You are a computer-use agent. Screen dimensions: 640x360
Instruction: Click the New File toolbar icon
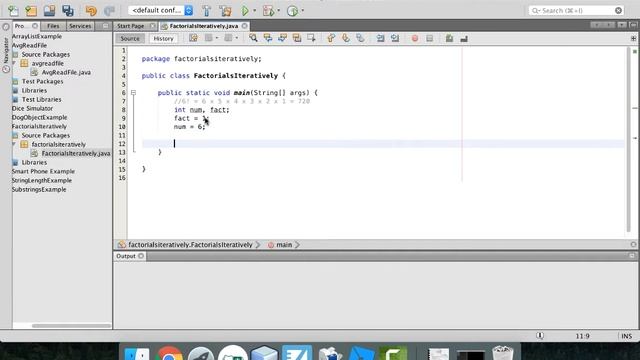coord(13,11)
